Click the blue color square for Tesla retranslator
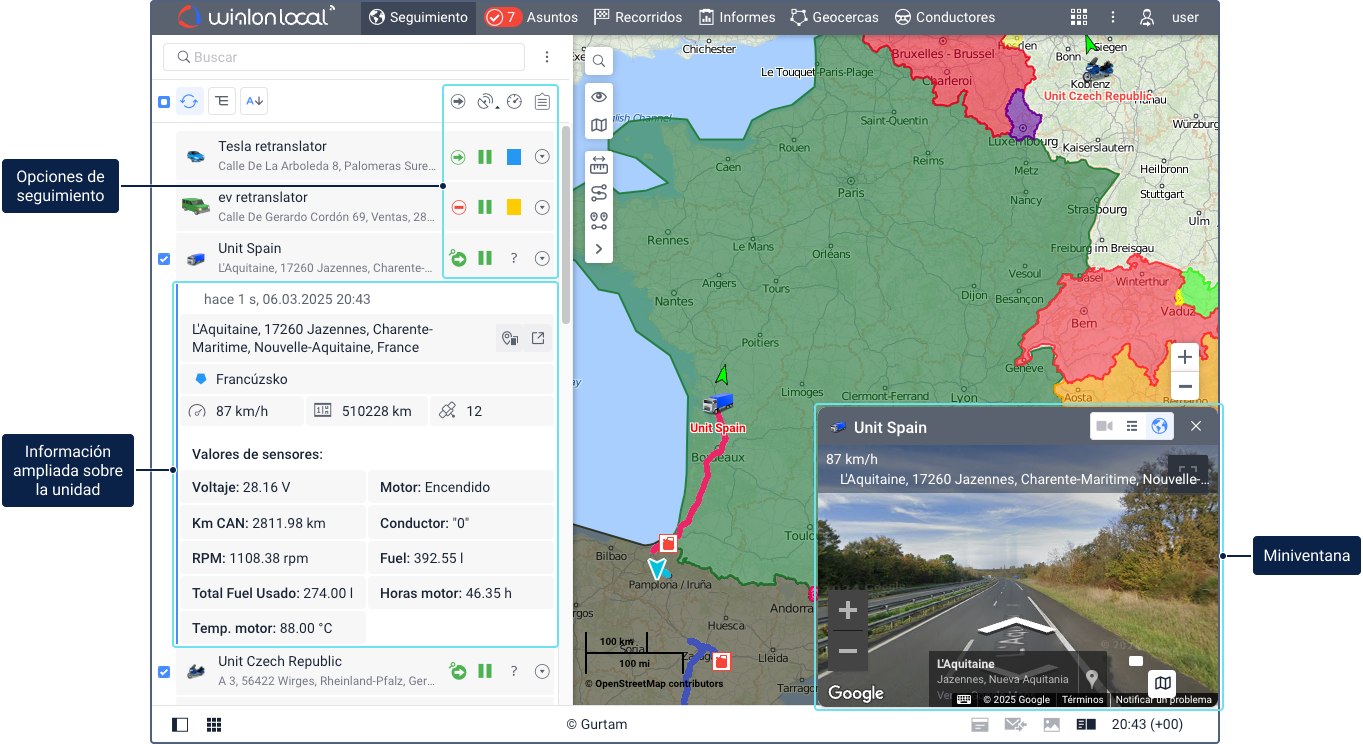The height and width of the screenshot is (744, 1363). click(514, 157)
